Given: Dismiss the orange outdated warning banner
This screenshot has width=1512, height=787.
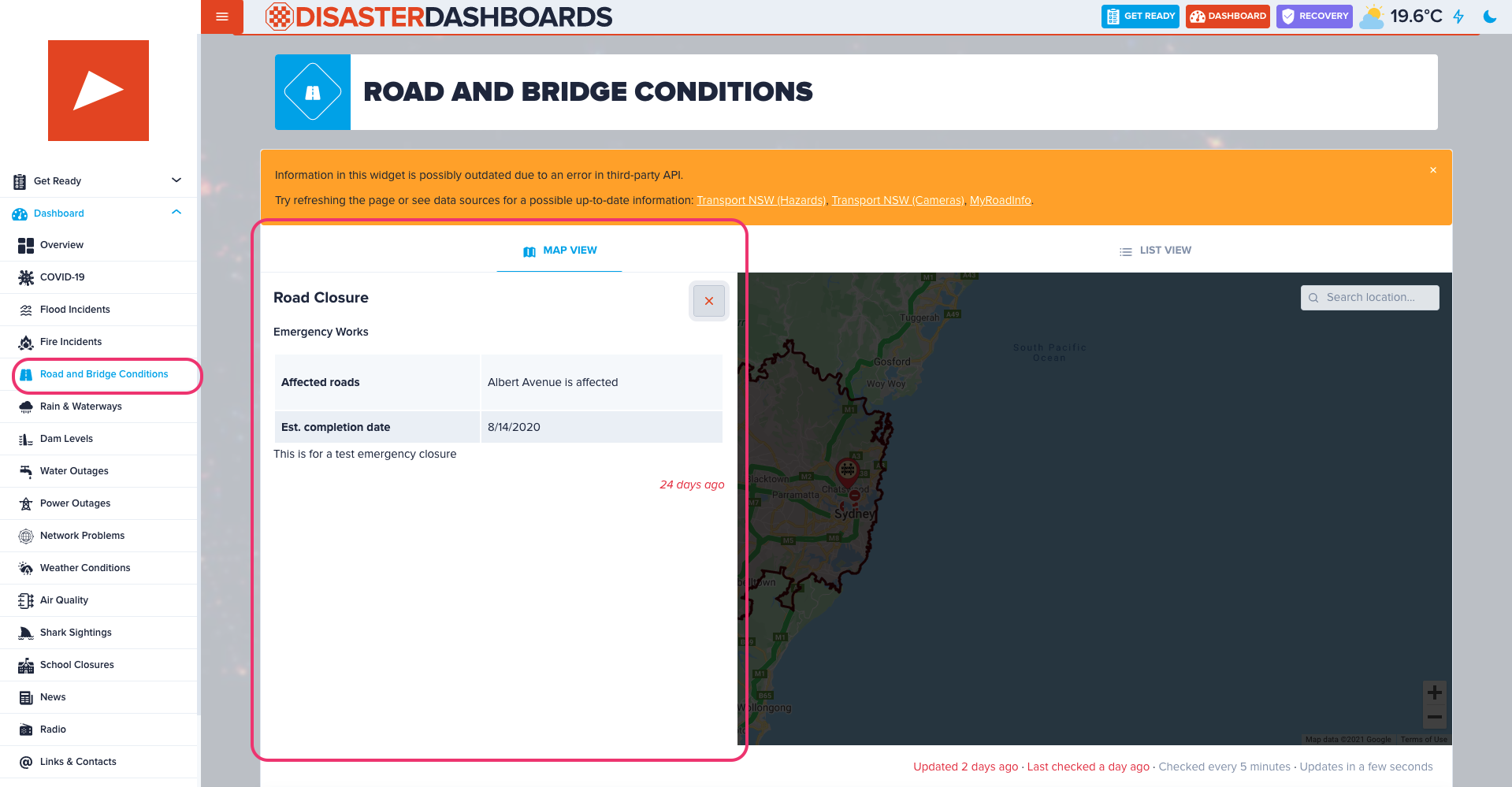Looking at the screenshot, I should pos(1433,170).
